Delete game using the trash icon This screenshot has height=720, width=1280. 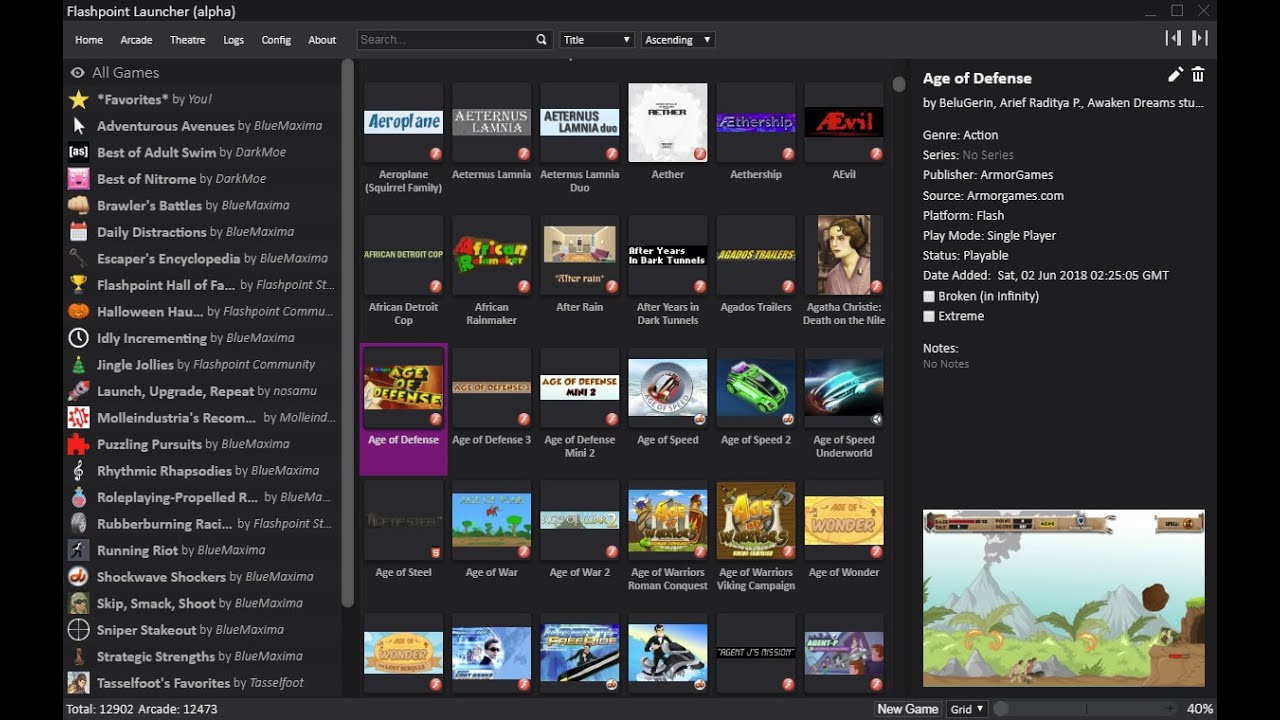click(x=1198, y=75)
